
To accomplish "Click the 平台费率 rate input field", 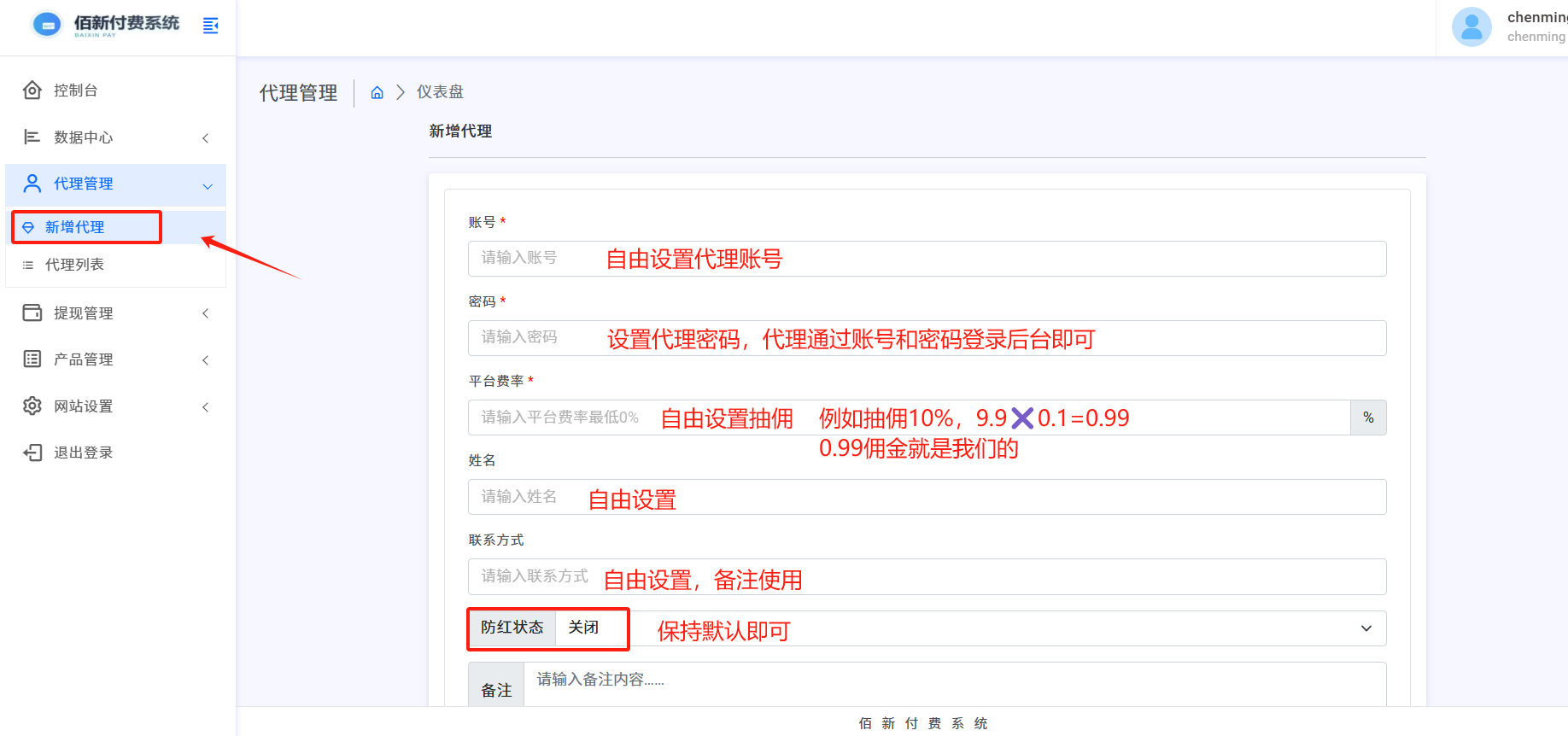I will pos(909,418).
